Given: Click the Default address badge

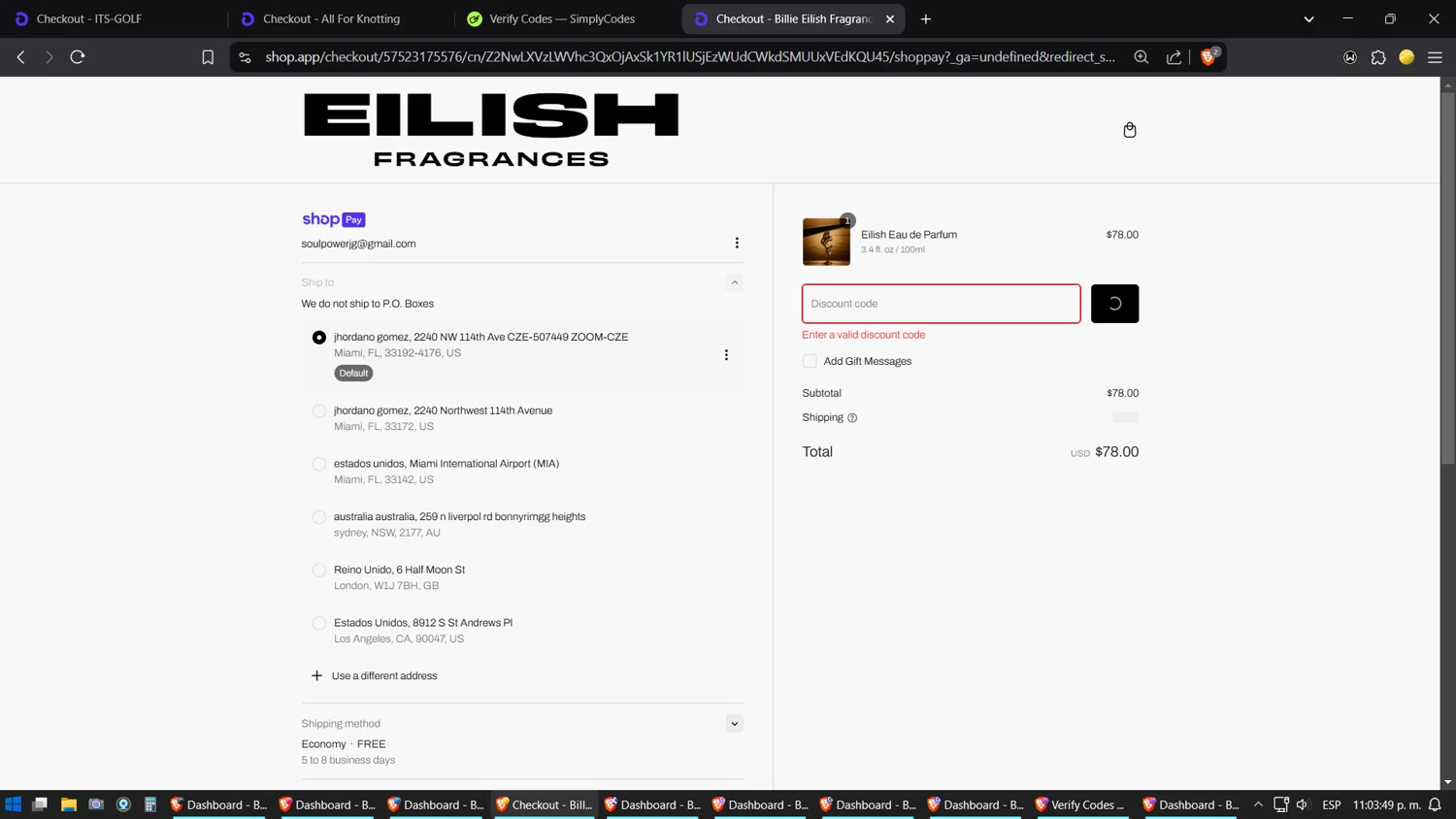Looking at the screenshot, I should [353, 373].
